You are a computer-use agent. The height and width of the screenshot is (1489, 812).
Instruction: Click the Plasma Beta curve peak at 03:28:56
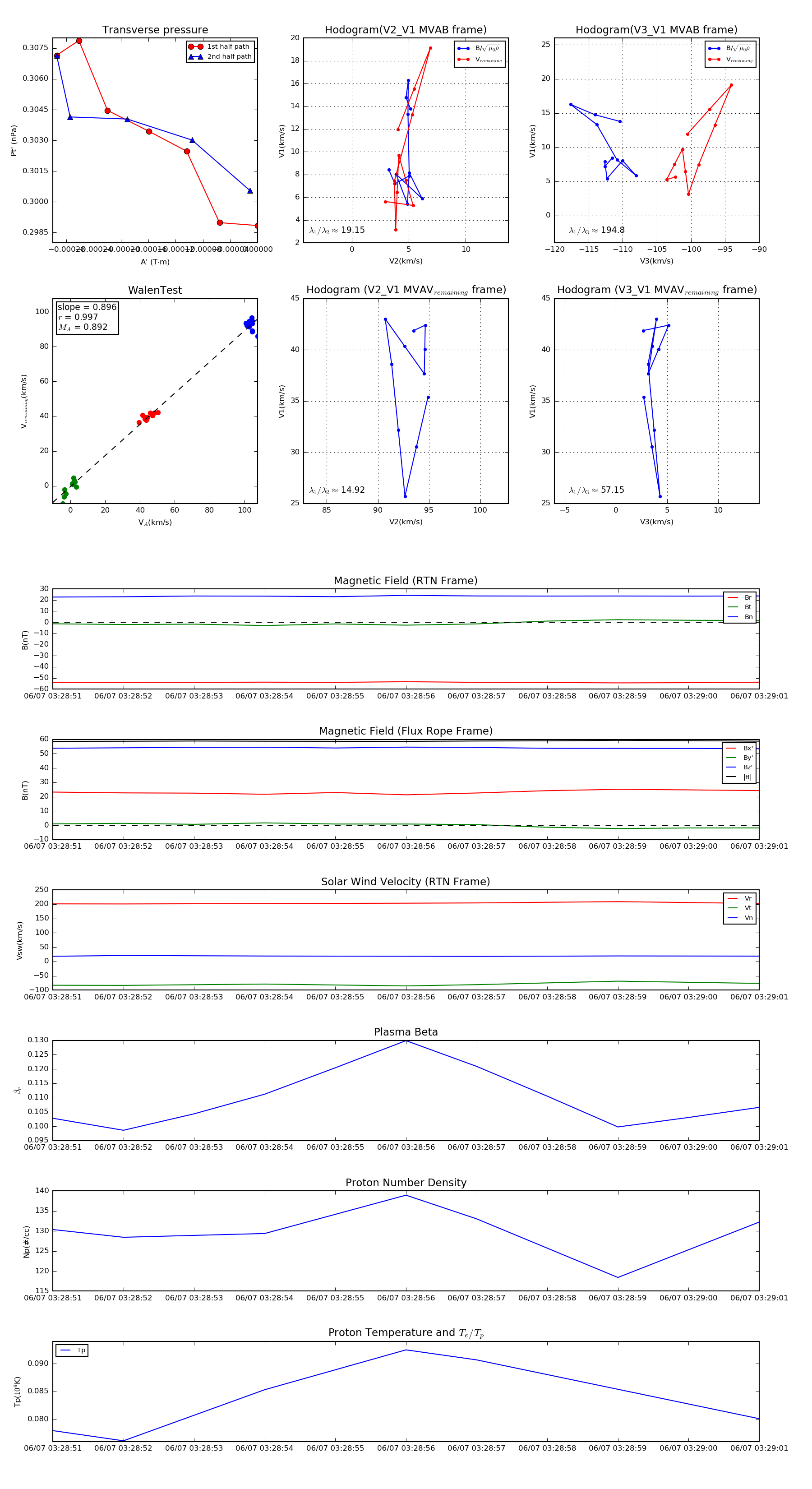click(x=406, y=1040)
